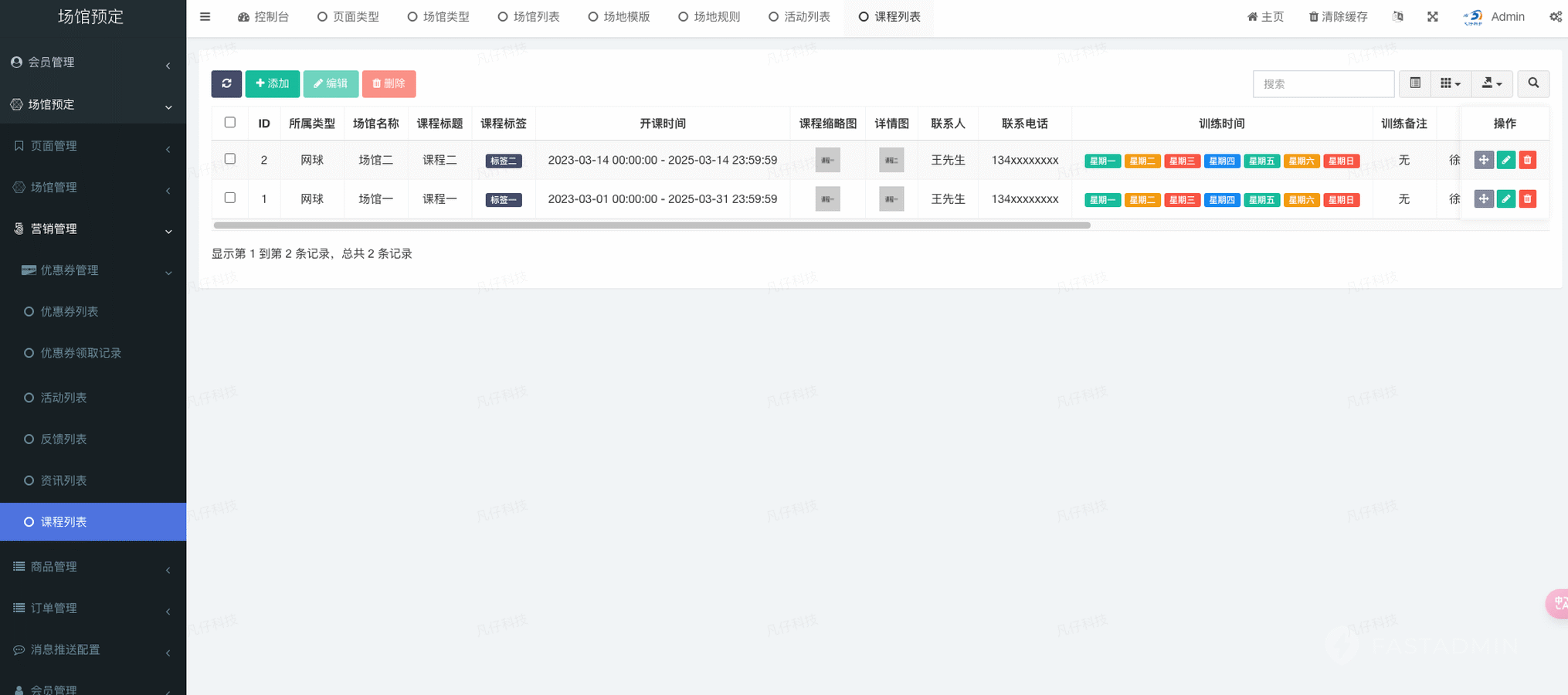Click the 搜索 input field

pyautogui.click(x=1323, y=83)
